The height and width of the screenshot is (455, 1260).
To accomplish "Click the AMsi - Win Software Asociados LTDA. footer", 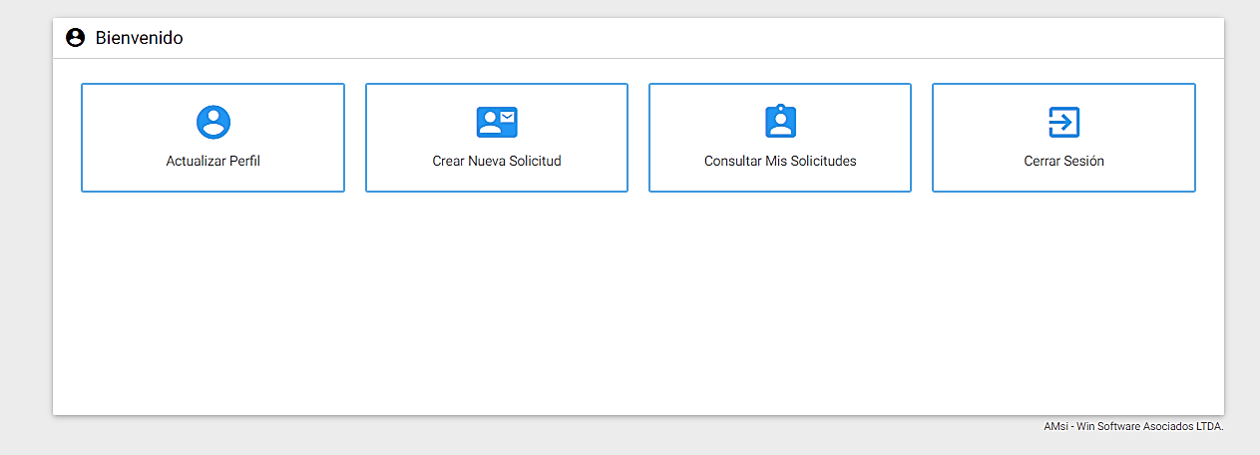I will tap(1134, 426).
